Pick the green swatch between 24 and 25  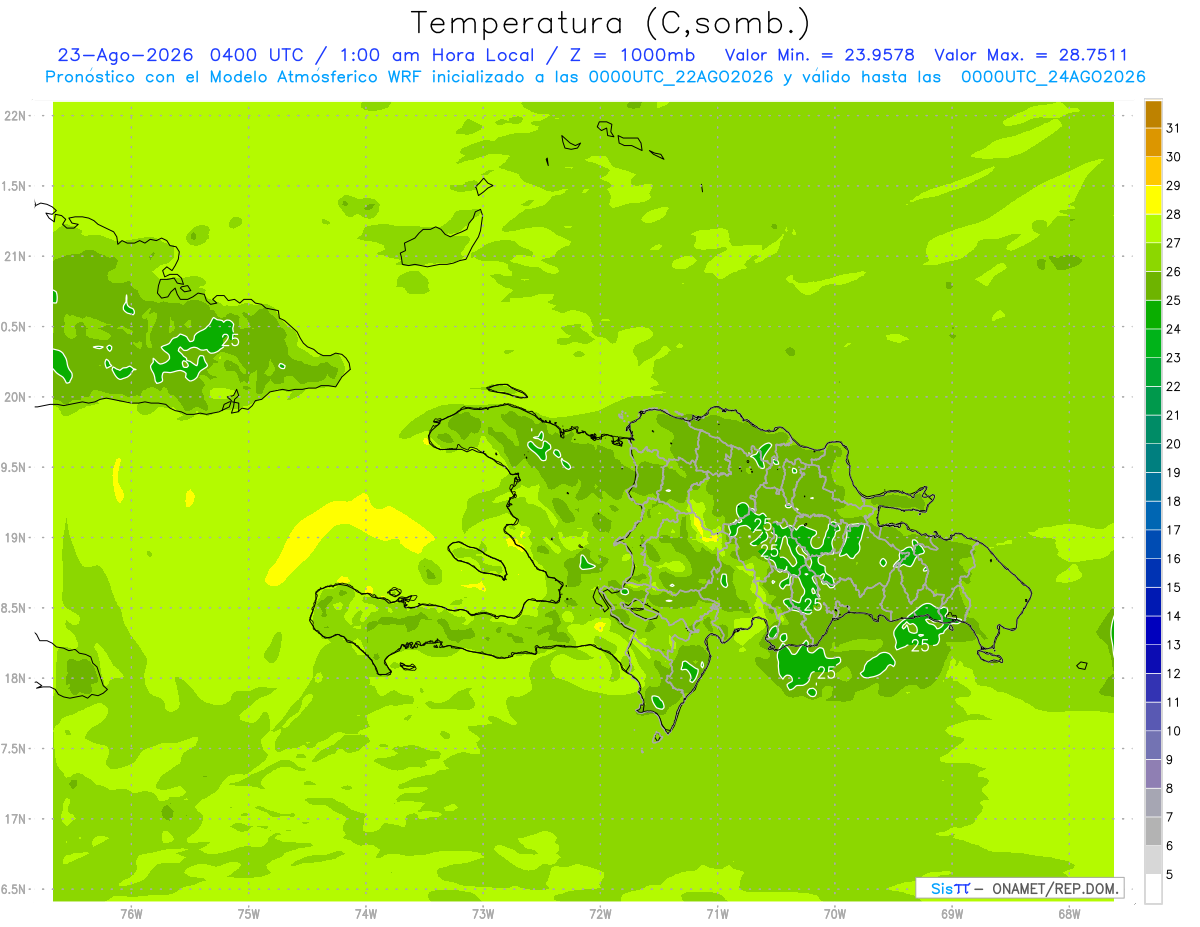click(1153, 314)
